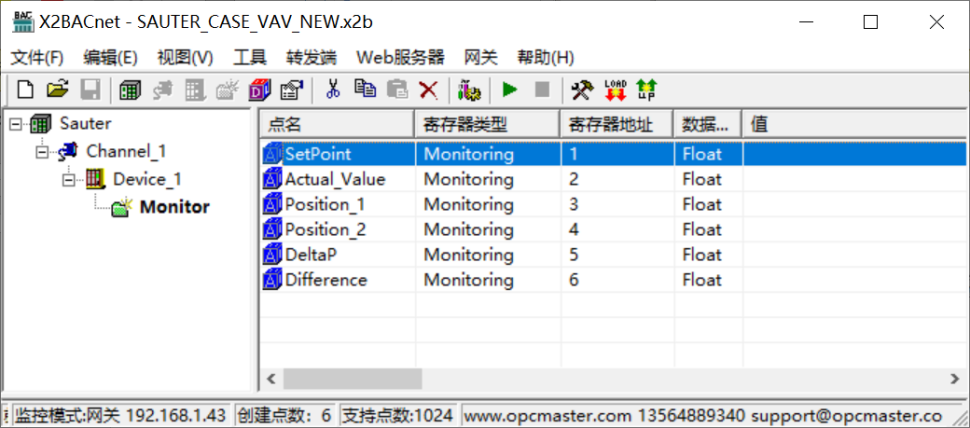Open the 帮助(H) menu
970x428 pixels.
[x=546, y=58]
